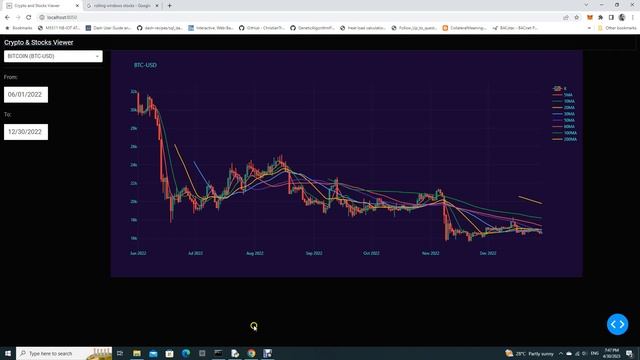Open the notification center icon
The height and width of the screenshot is (360, 640).
click(x=630, y=353)
